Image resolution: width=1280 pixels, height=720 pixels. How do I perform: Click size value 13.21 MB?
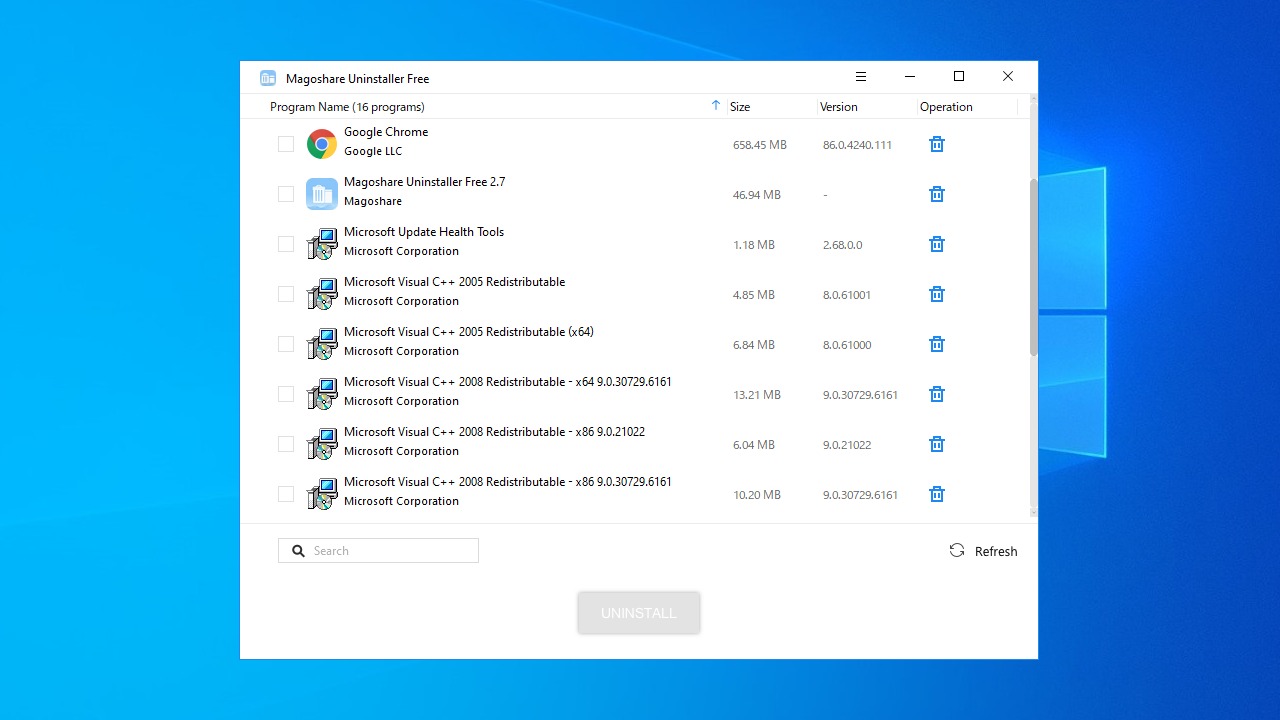(x=757, y=395)
